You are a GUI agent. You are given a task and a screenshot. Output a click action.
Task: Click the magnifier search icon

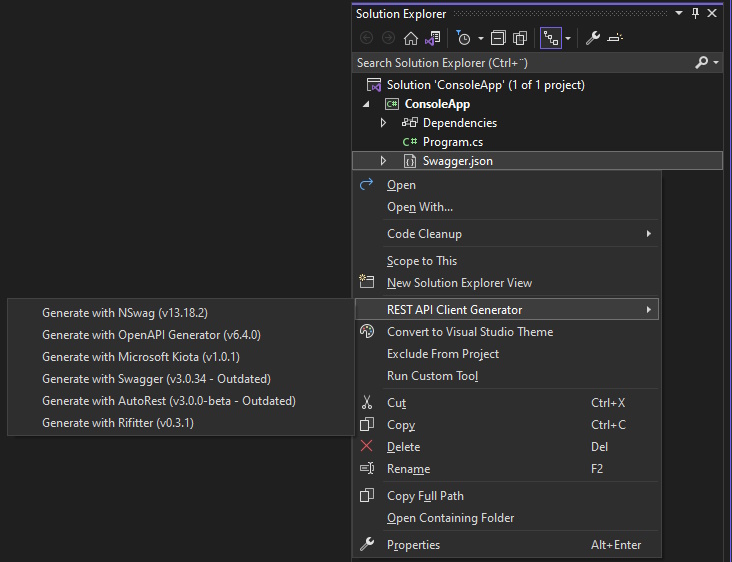point(701,62)
